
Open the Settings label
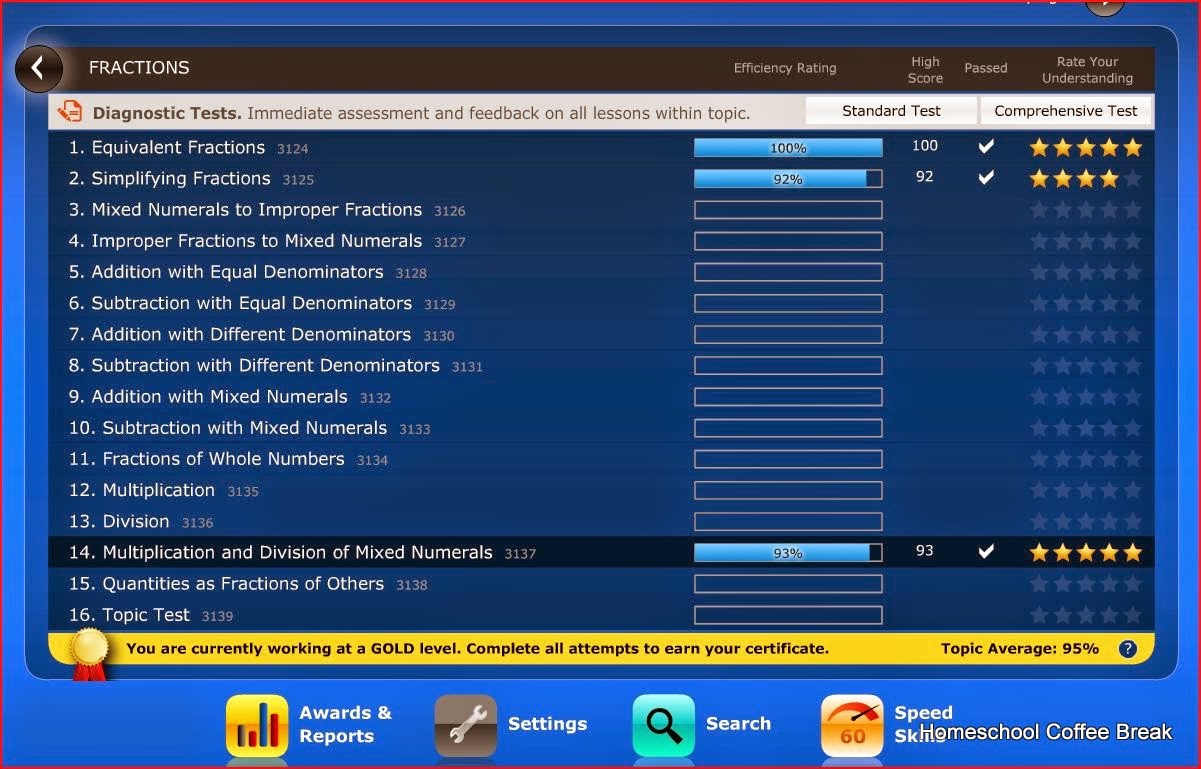coord(547,724)
